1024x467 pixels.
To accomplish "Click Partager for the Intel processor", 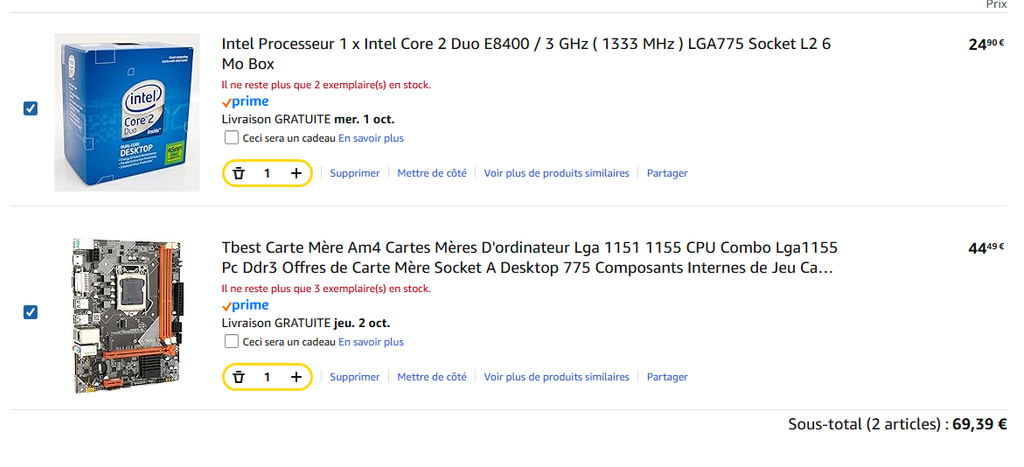I will click(667, 173).
